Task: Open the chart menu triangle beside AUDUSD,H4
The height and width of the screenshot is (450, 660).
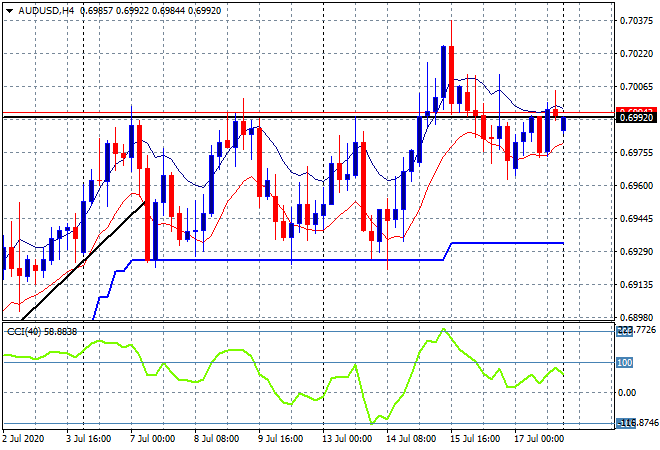Action: tap(9, 11)
